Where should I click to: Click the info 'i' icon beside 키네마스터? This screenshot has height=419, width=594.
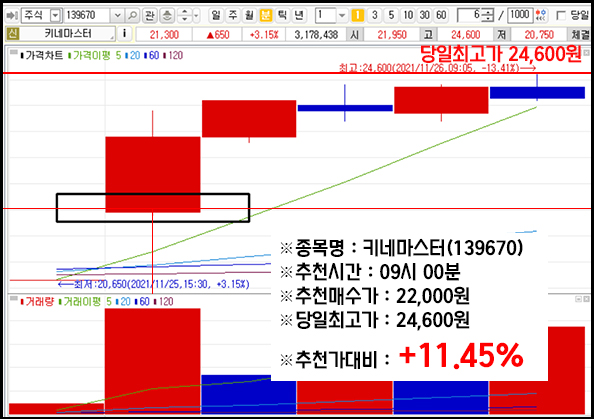pyautogui.click(x=124, y=34)
